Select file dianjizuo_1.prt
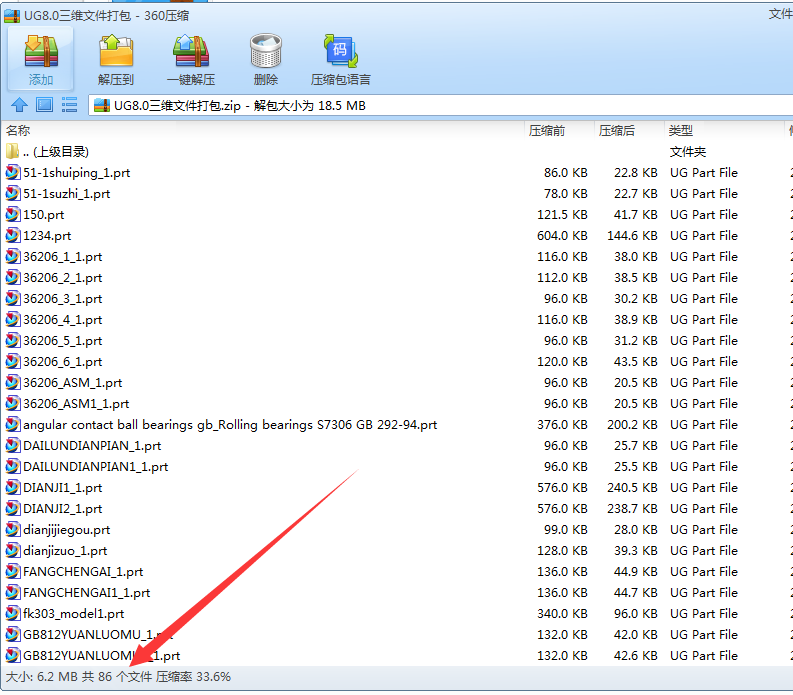Viewport: 793px width, 695px height. [65, 550]
